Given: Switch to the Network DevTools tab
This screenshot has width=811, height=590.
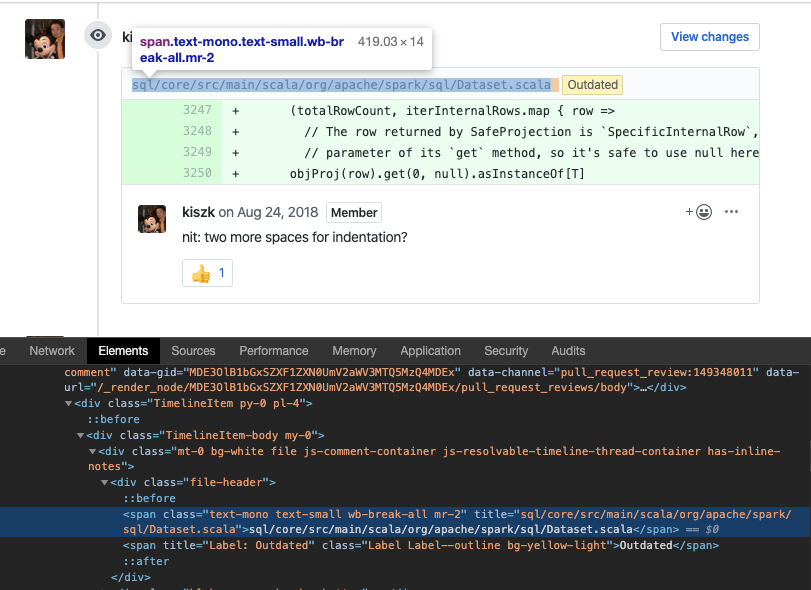Looking at the screenshot, I should tap(52, 351).
